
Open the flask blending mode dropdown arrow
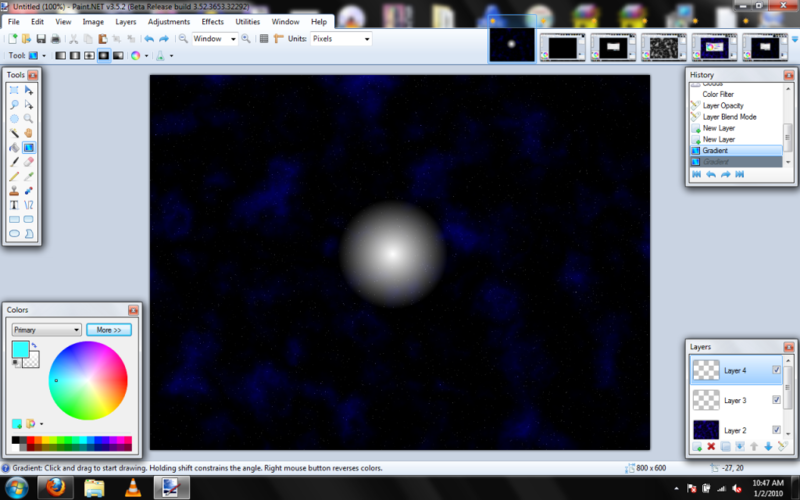click(x=171, y=56)
